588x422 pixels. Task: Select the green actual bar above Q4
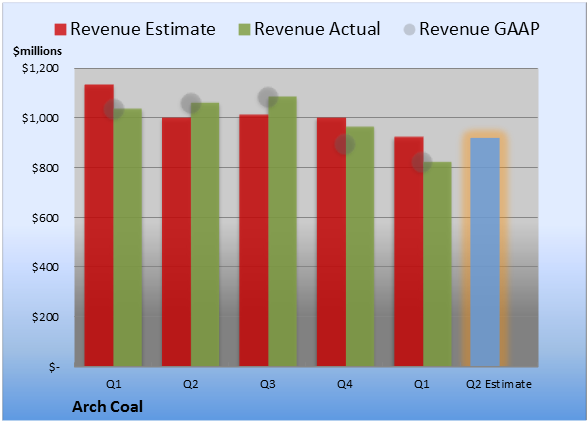point(360,246)
